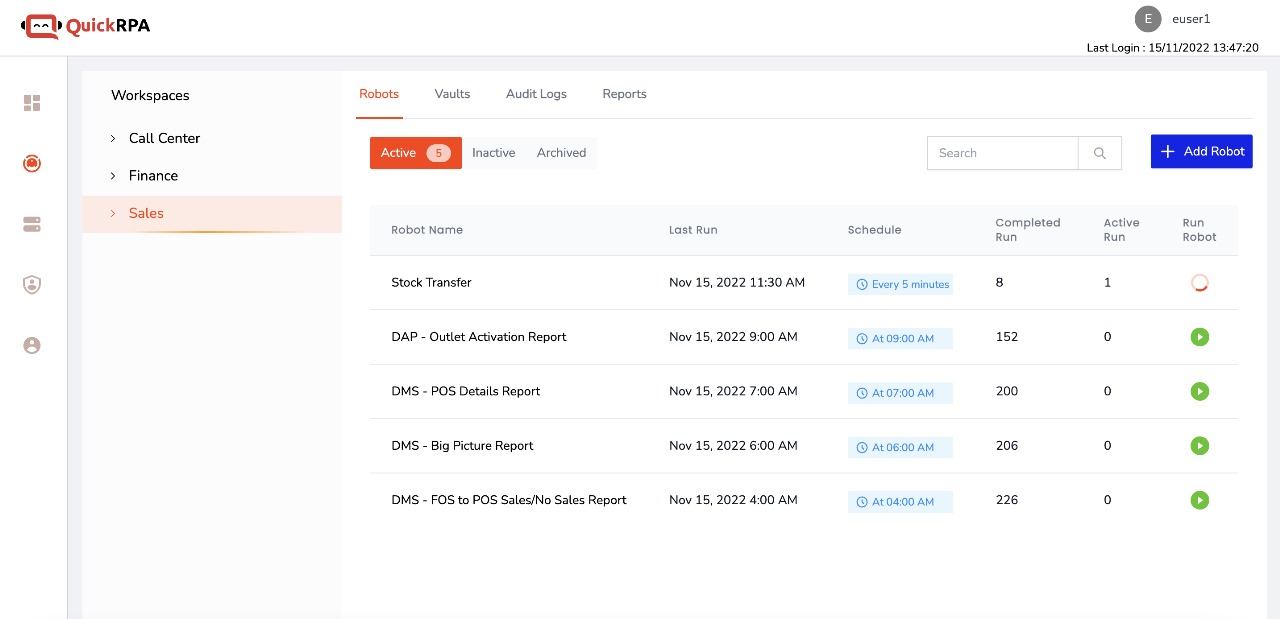
Task: Focus the Search input field
Action: 1002,153
